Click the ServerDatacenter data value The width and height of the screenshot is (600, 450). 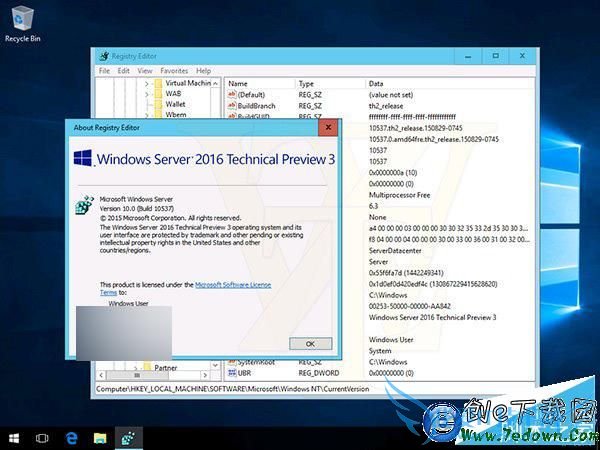395,251
